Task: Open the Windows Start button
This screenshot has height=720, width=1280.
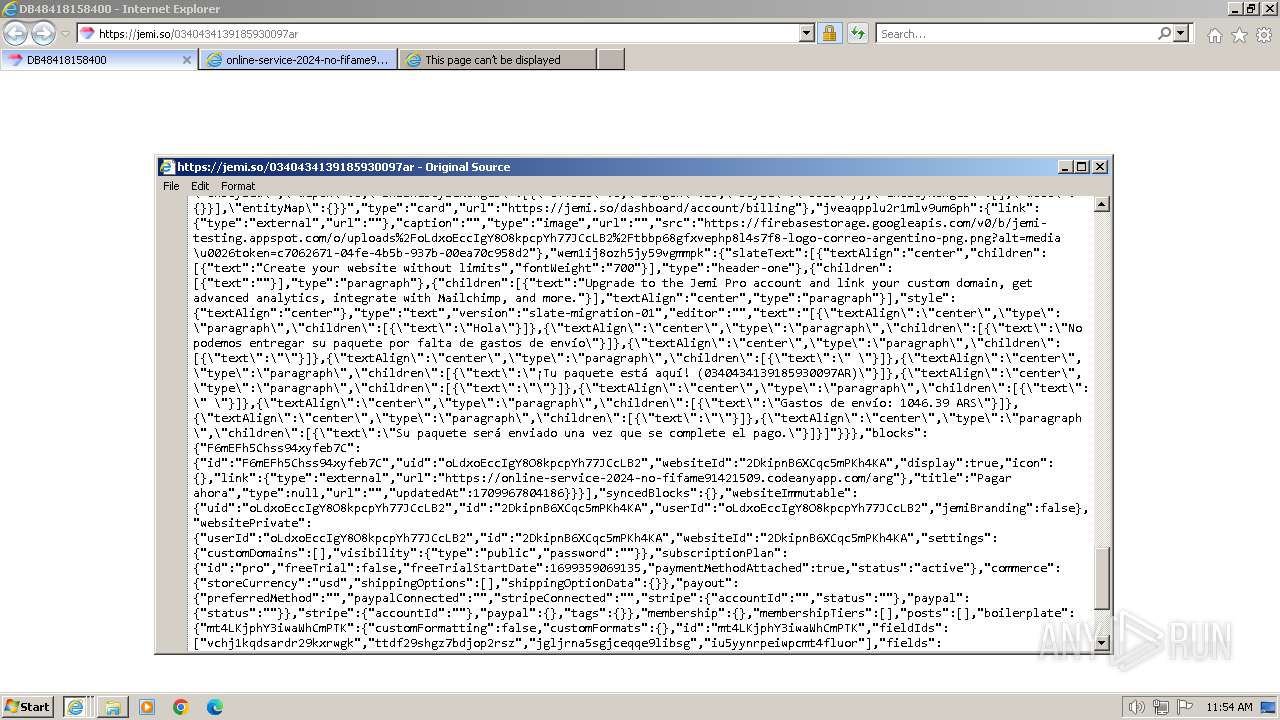Action: pyautogui.click(x=28, y=706)
